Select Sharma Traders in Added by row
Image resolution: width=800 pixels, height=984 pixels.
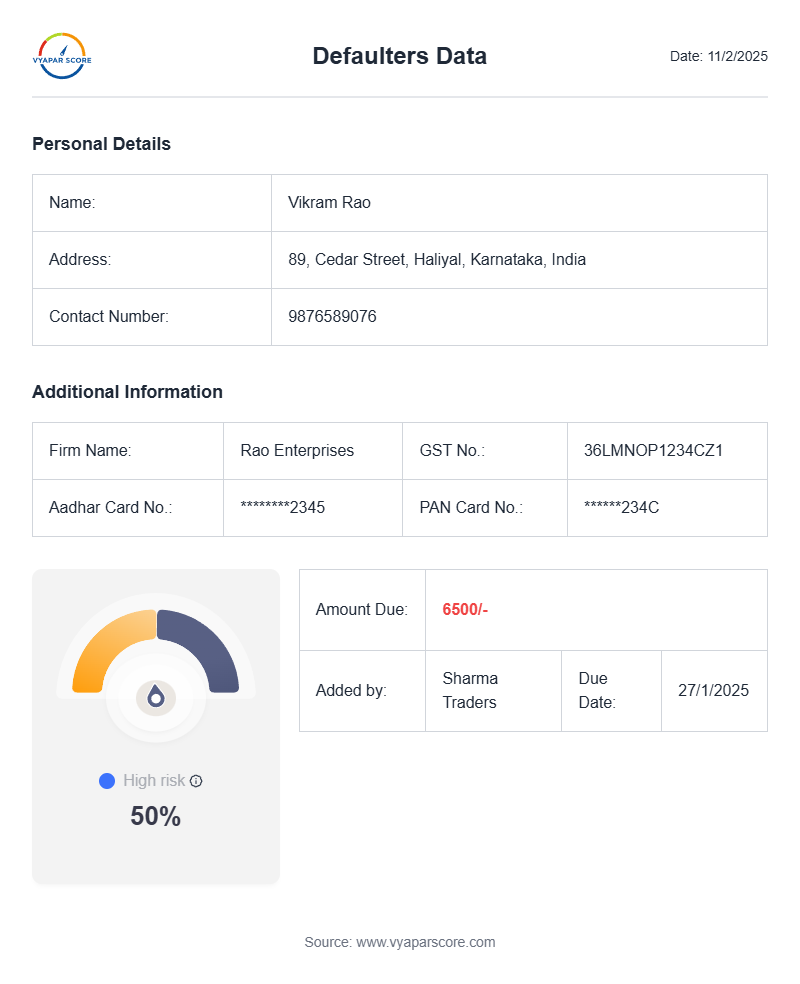pyautogui.click(x=470, y=691)
